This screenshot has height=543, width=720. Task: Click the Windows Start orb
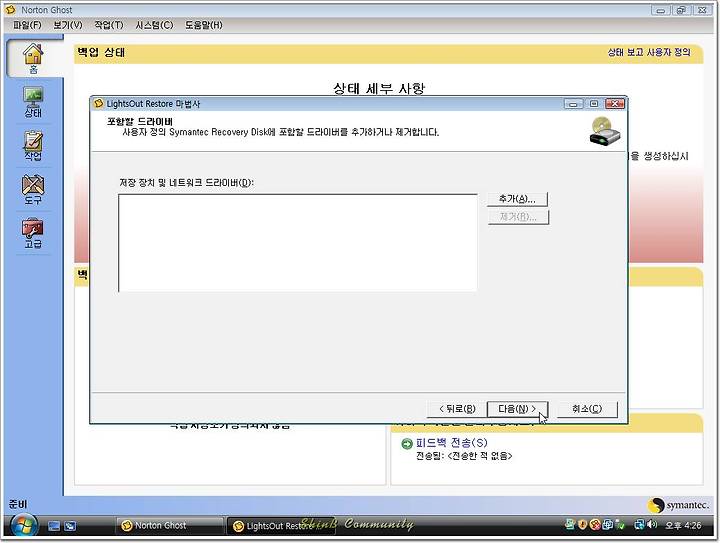click(x=23, y=526)
